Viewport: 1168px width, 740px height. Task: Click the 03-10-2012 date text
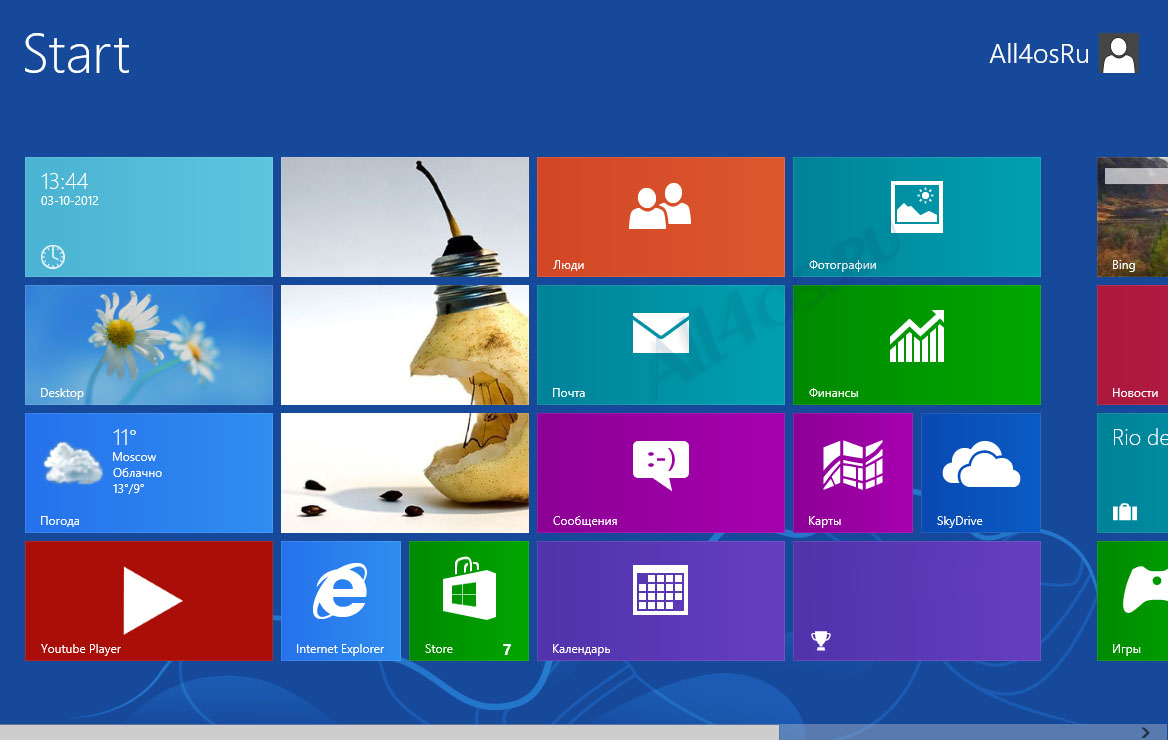coord(69,200)
